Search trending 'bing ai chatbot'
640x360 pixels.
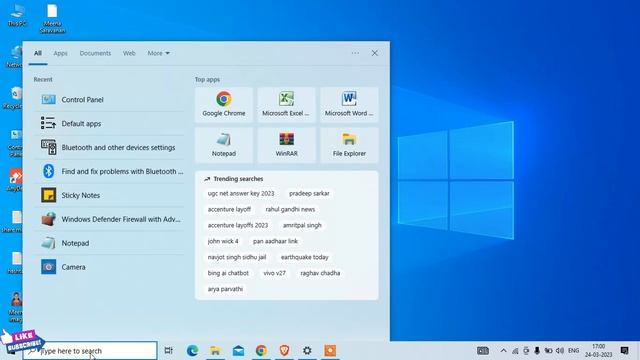coord(228,273)
